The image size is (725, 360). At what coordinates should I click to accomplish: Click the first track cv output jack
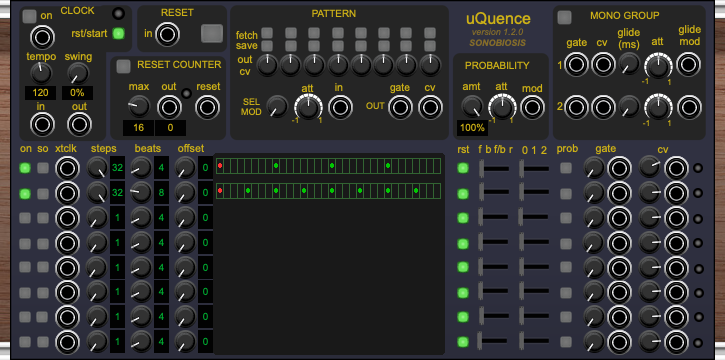coord(676,168)
